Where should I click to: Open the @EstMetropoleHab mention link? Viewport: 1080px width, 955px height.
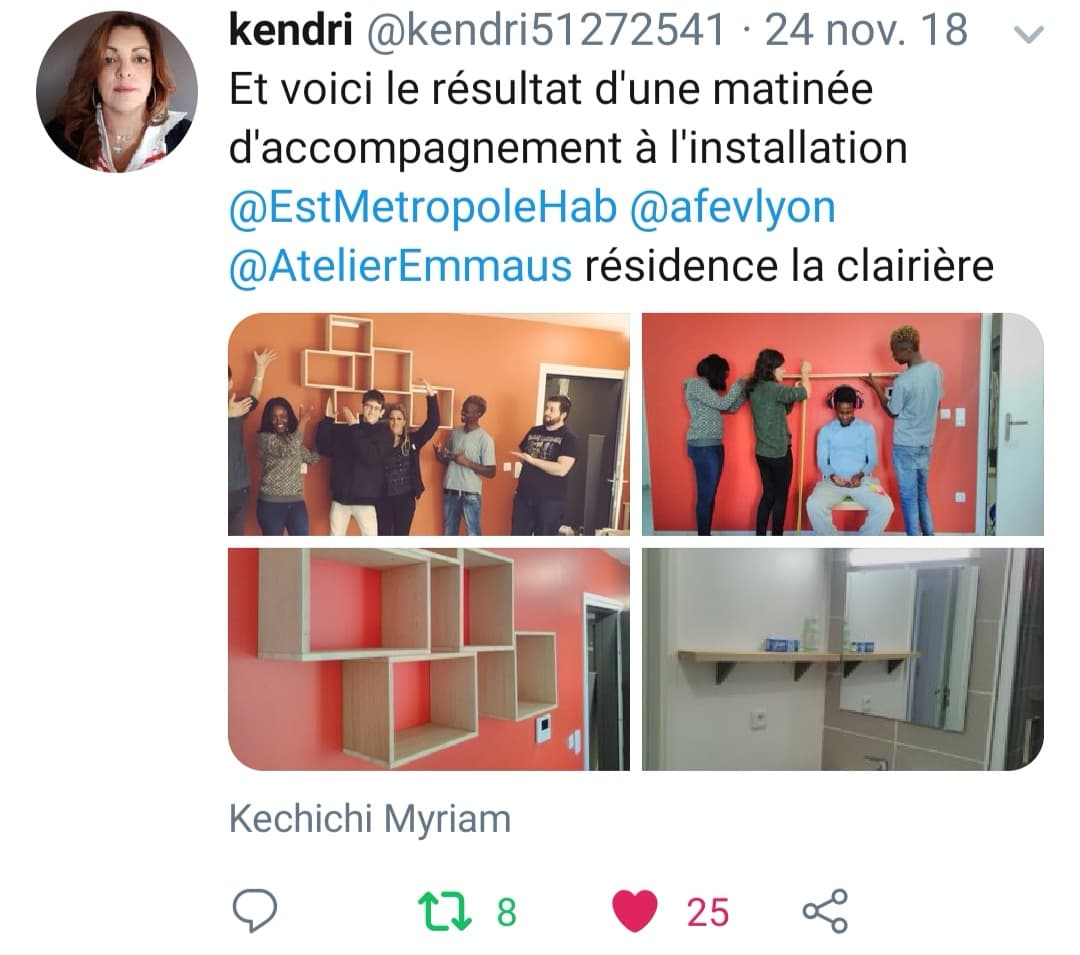(422, 207)
